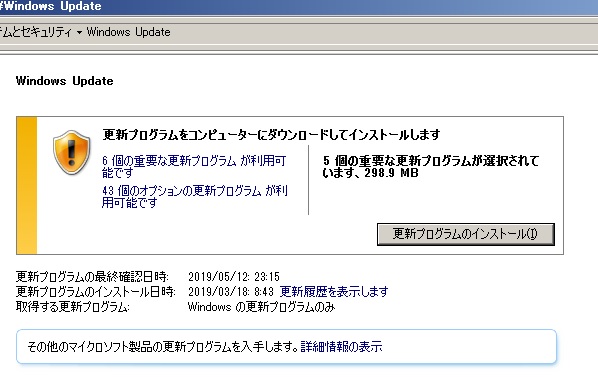Click 更新プログラムのインストール button
598x377 pixels.
(x=465, y=234)
